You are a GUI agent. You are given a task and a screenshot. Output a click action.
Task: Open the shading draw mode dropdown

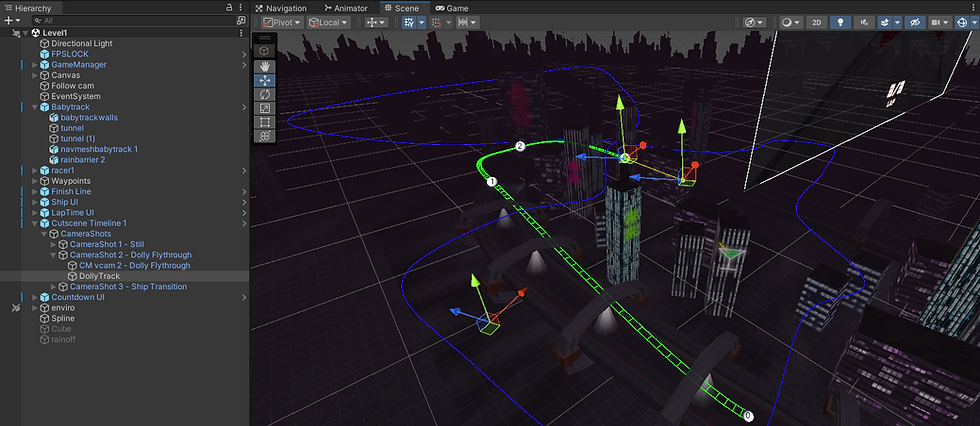[x=791, y=22]
